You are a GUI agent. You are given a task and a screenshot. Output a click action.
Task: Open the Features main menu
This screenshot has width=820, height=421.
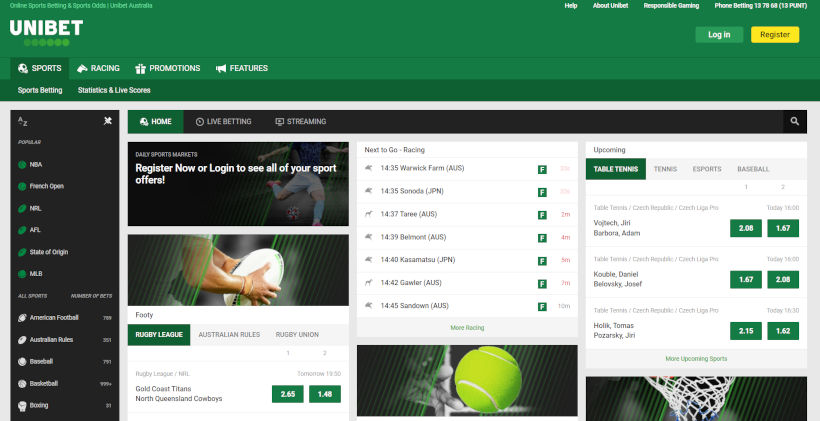[x=242, y=68]
